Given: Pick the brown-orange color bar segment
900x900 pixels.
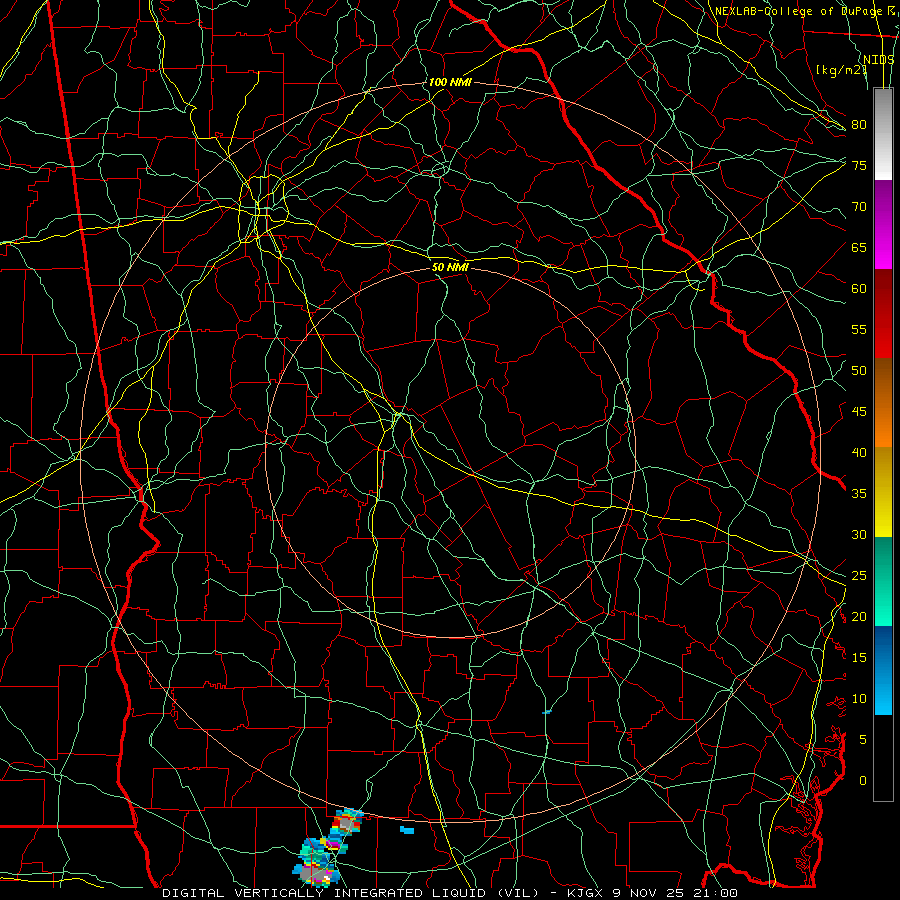Looking at the screenshot, I should [883, 403].
